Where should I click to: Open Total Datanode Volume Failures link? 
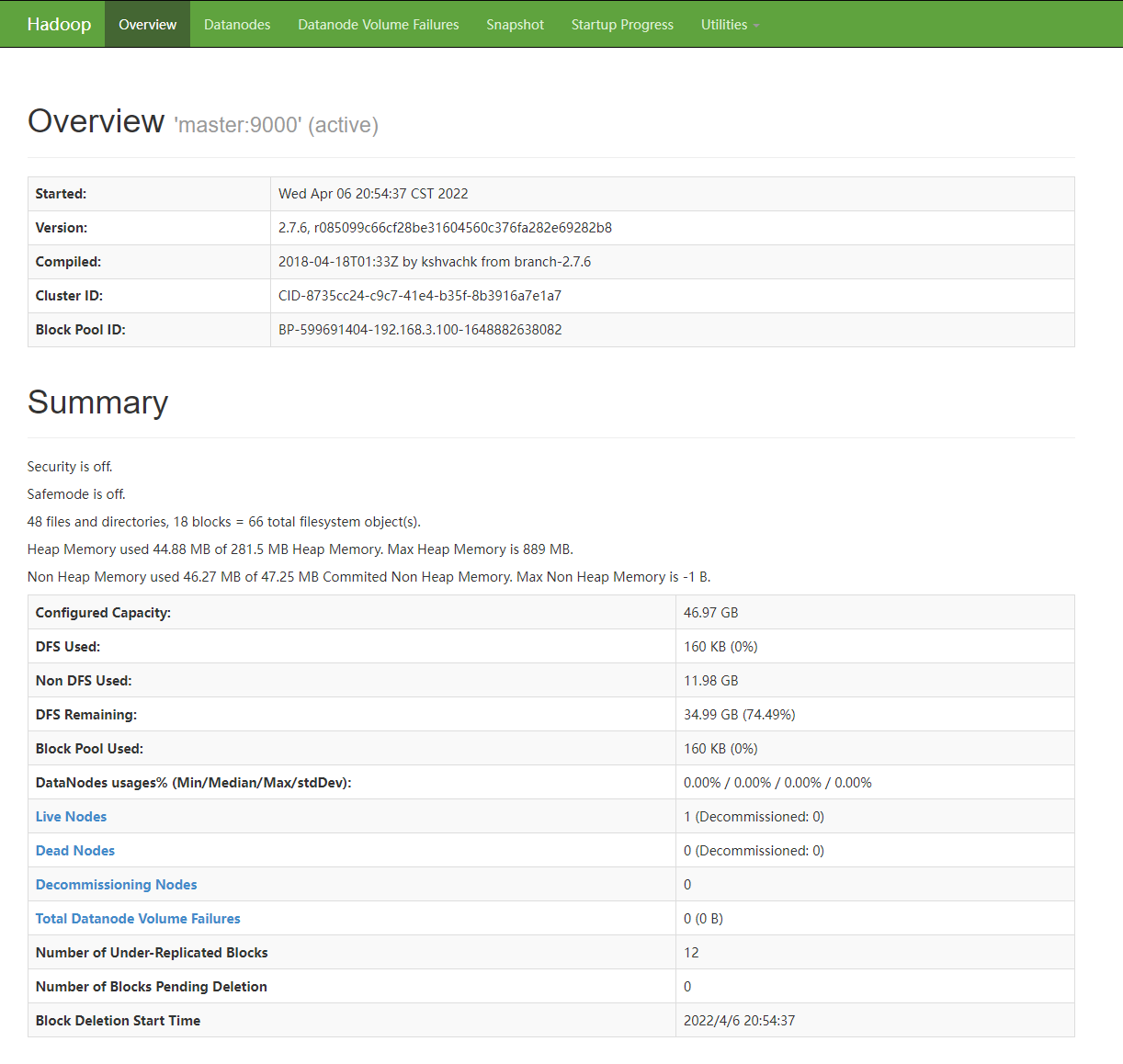tap(138, 918)
